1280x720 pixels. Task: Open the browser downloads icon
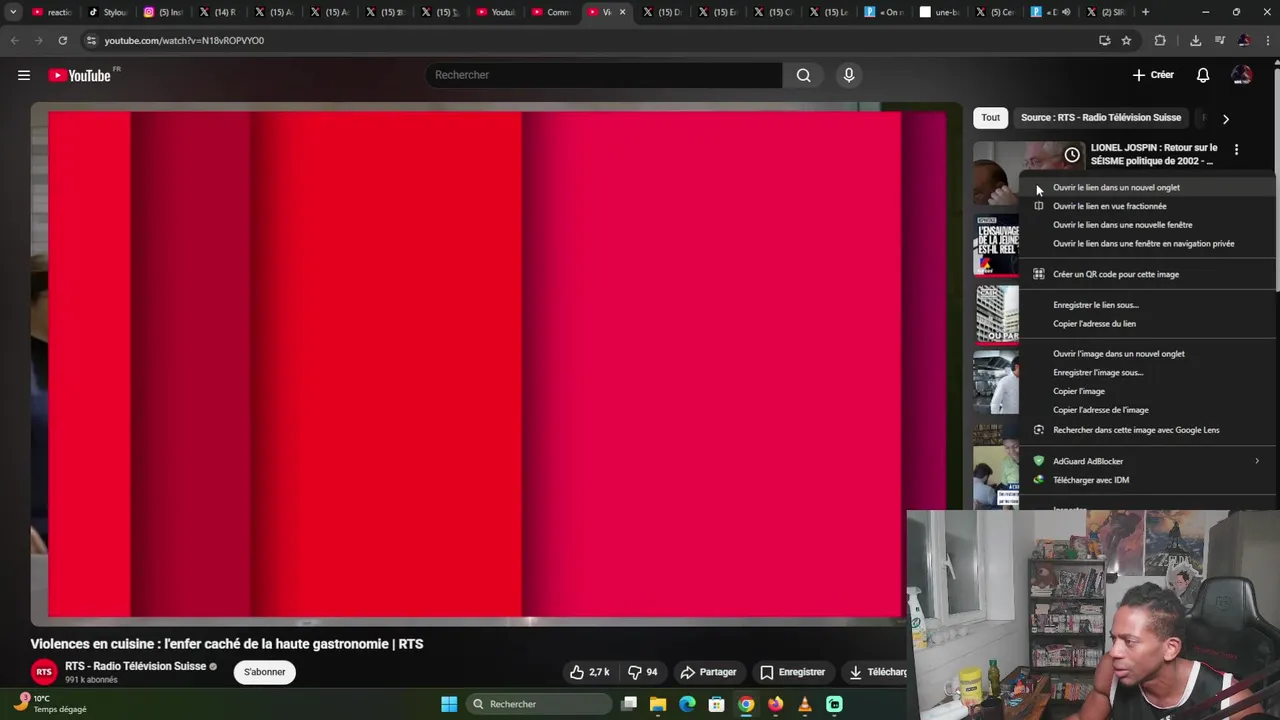(x=1195, y=40)
